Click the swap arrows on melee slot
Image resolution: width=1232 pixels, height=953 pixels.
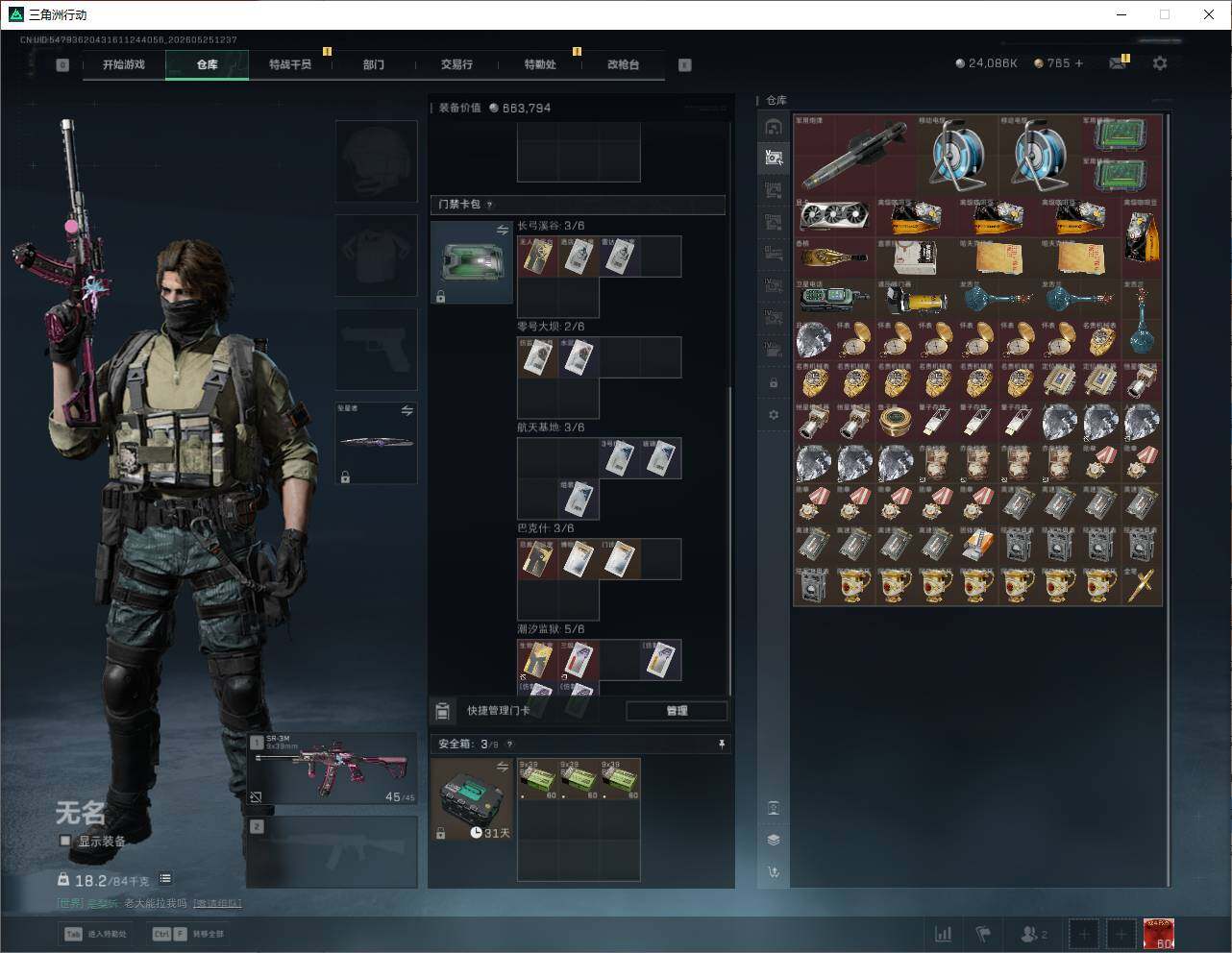(x=407, y=410)
